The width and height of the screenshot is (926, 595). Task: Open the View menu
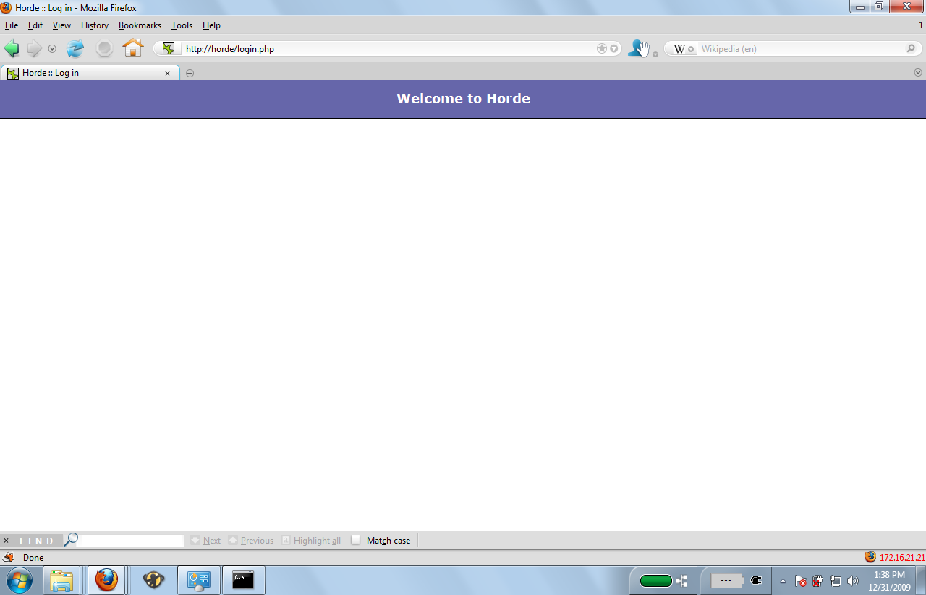[x=61, y=25]
